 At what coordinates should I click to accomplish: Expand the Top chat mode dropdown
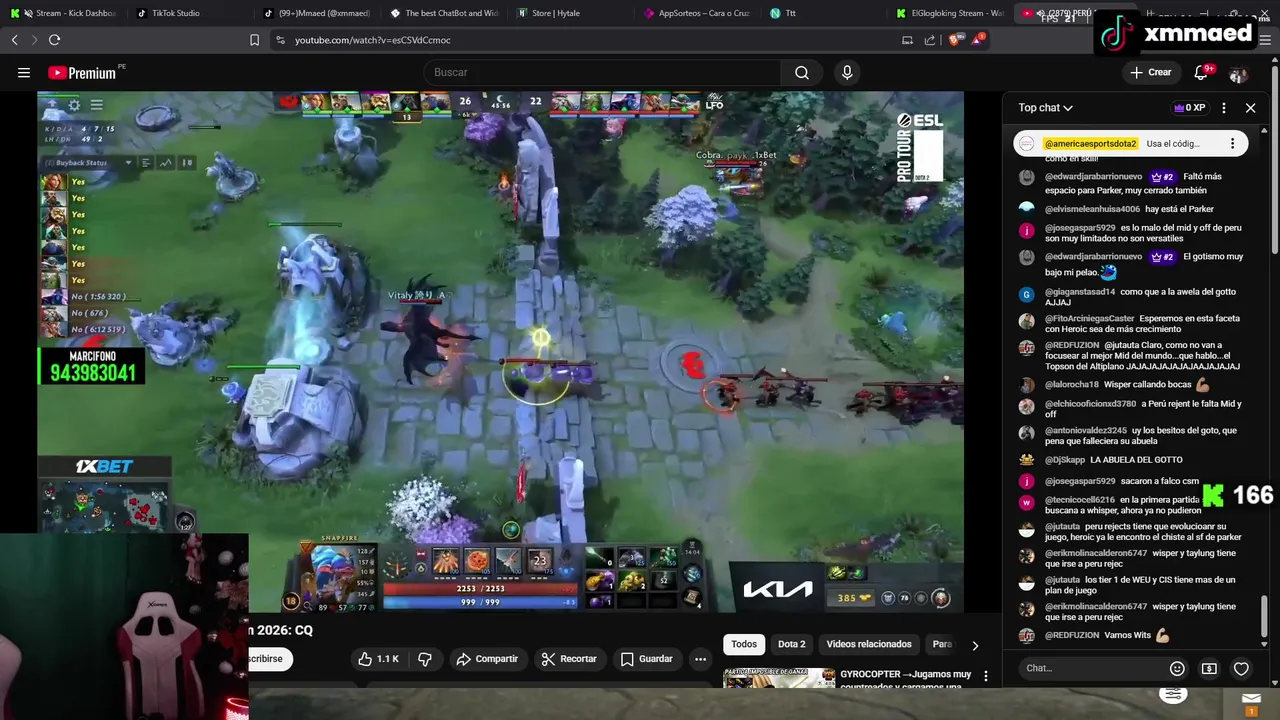point(1045,108)
